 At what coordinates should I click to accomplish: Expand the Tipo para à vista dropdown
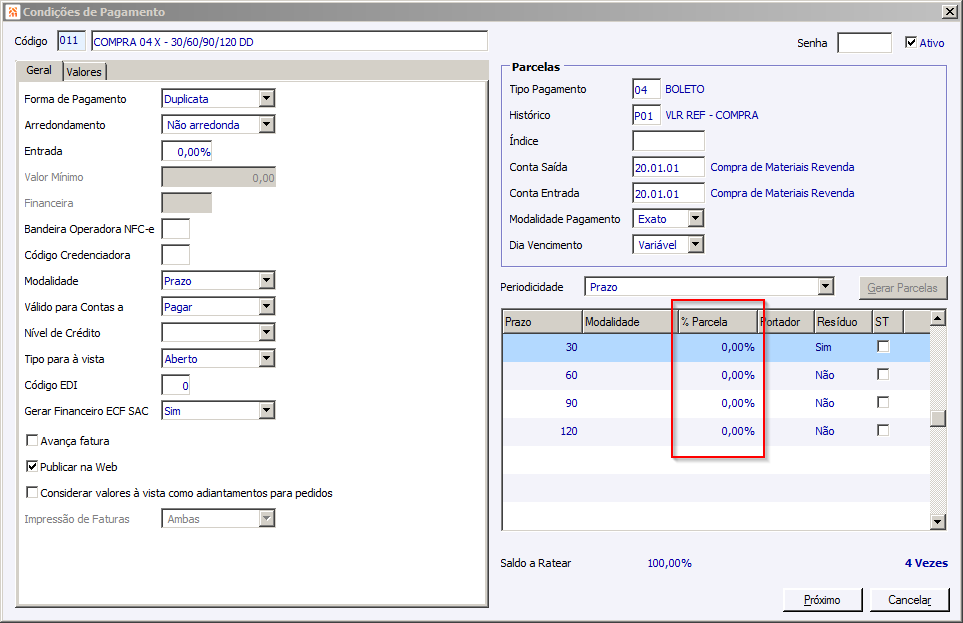pyautogui.click(x=266, y=358)
